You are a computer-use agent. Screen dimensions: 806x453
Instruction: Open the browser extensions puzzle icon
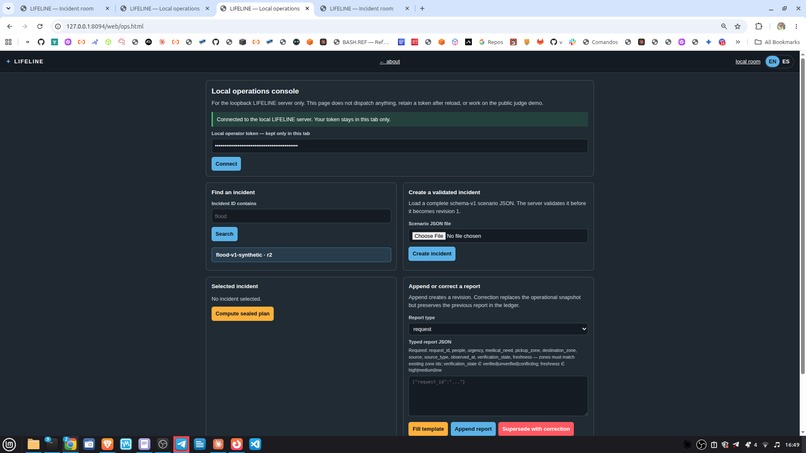tap(759, 26)
